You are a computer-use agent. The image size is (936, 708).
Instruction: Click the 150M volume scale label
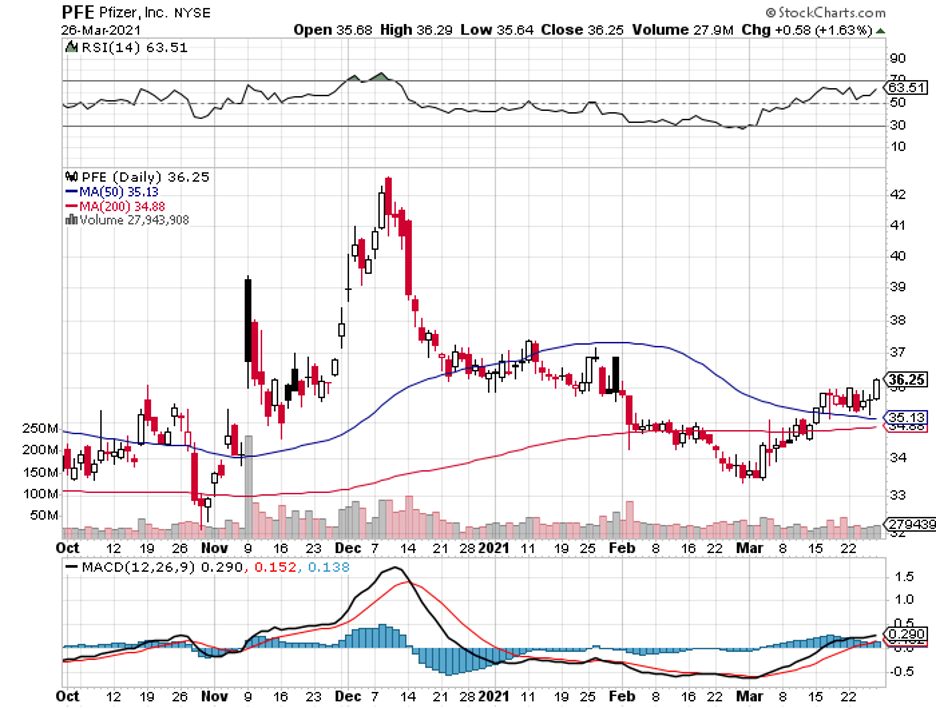tap(41, 472)
